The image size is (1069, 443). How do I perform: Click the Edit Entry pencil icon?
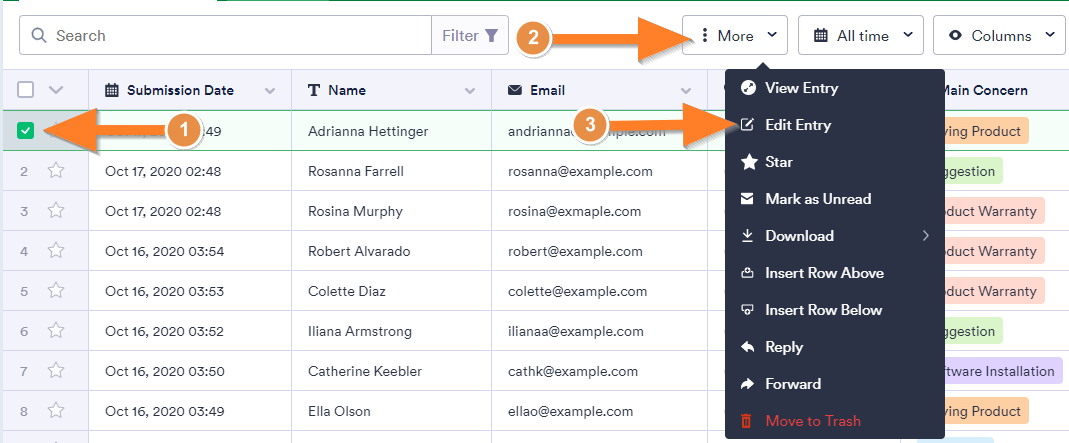click(747, 125)
